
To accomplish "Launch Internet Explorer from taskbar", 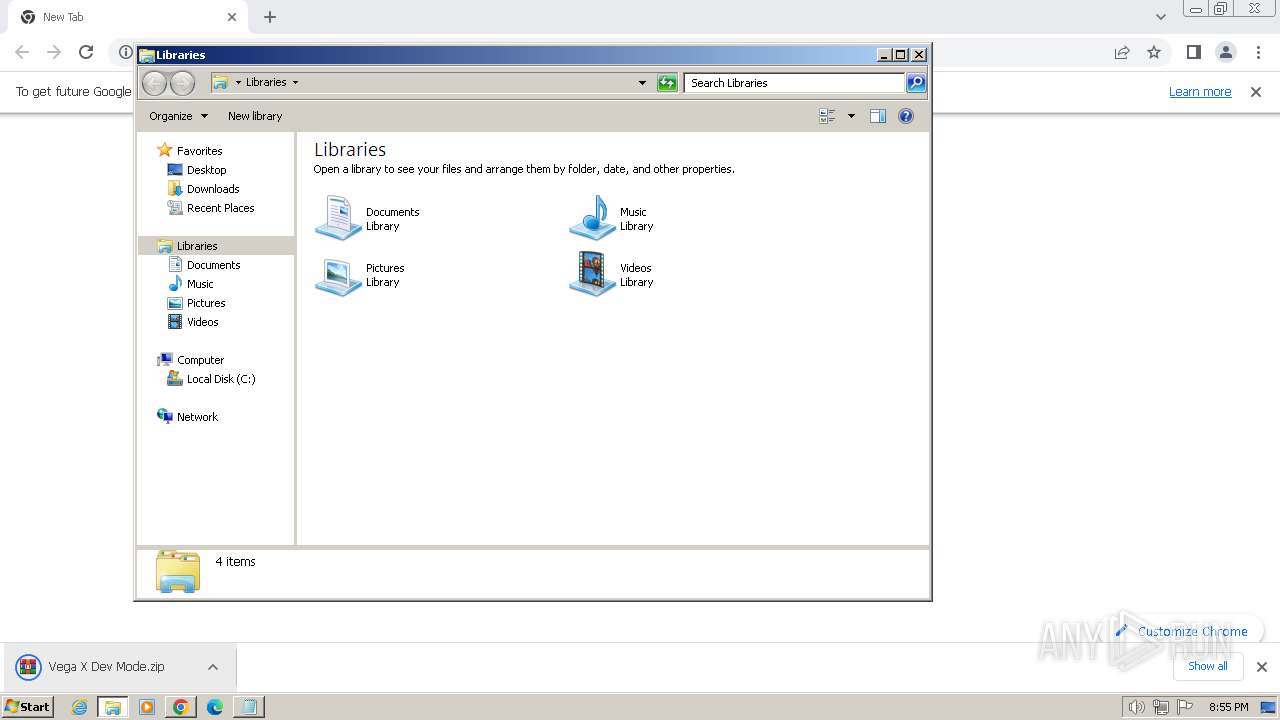I will point(80,707).
